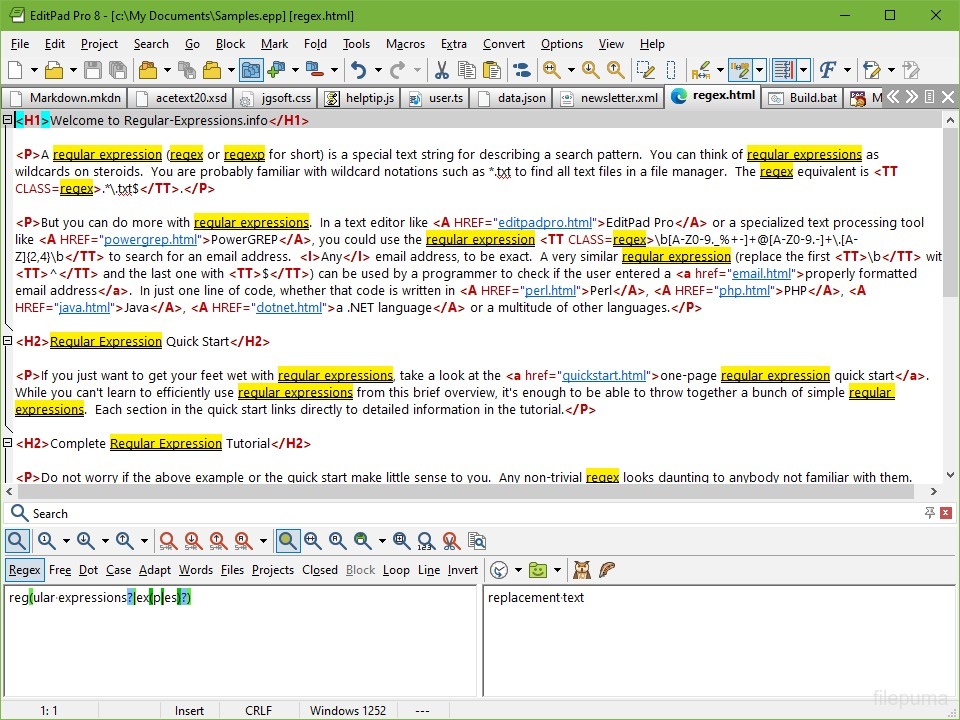Click the Undo arrow icon
This screenshot has height=720, width=960.
pos(359,70)
